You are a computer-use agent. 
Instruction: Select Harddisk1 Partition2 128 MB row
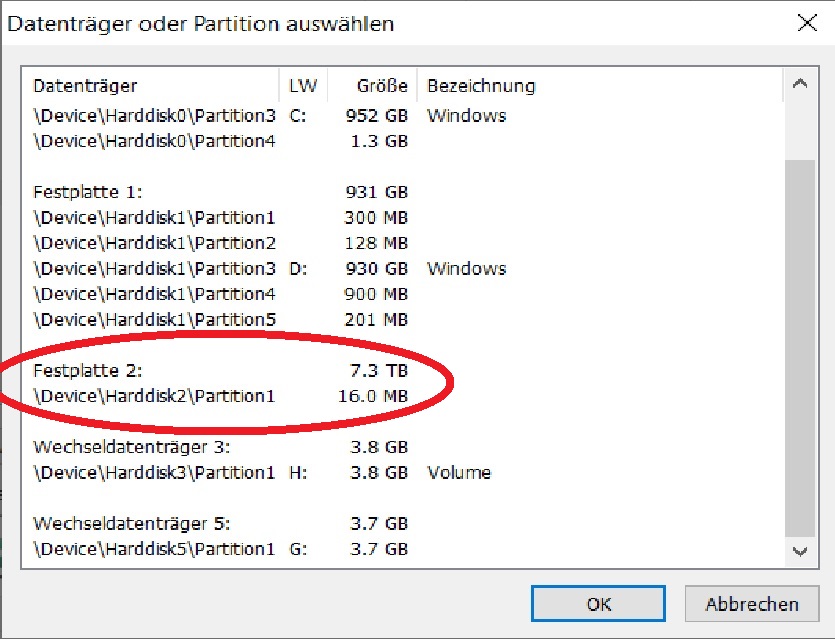pos(403,243)
